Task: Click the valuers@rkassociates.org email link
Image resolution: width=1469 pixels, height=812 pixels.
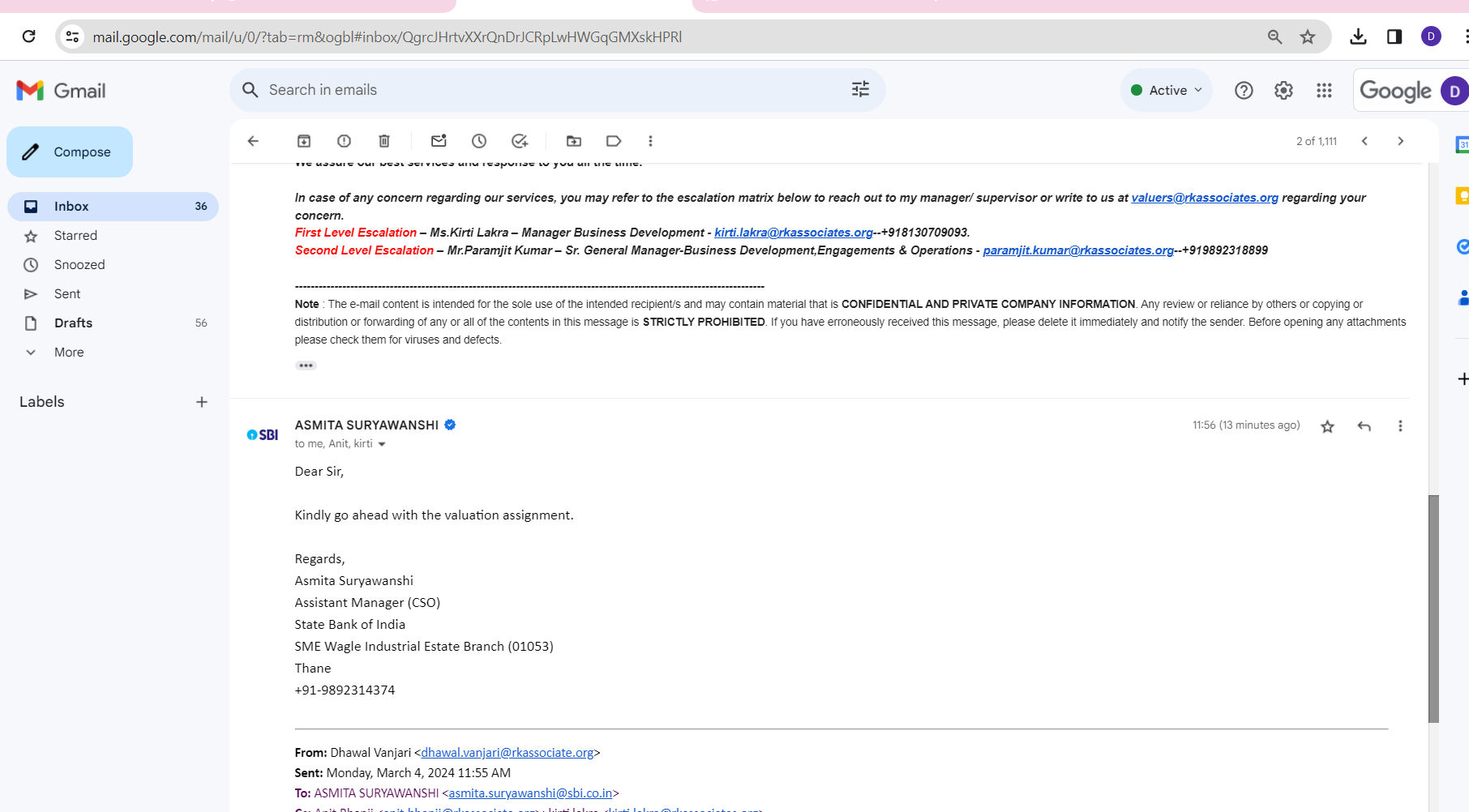Action: click(x=1205, y=198)
